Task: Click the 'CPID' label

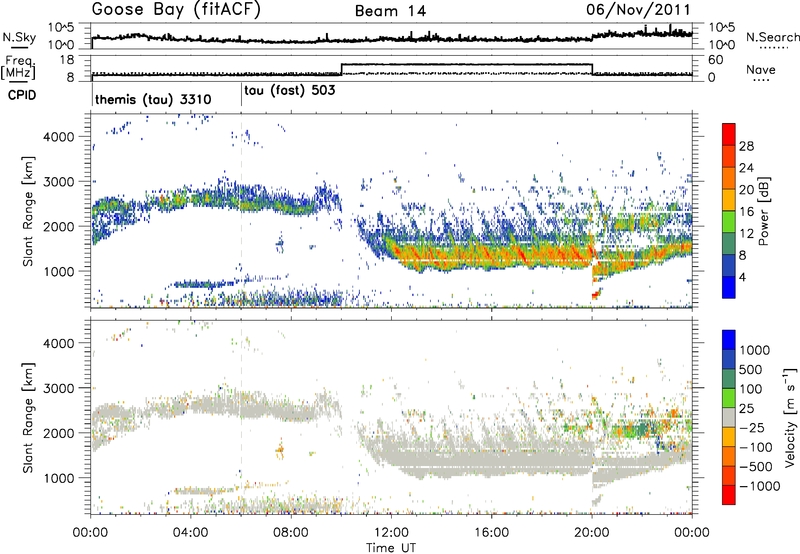Action: pyautogui.click(x=22, y=95)
